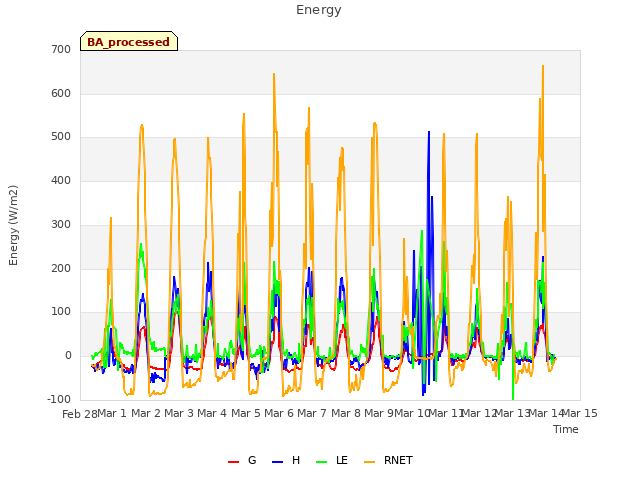Click the Mar 13 axis tick label
The image size is (640, 480).
(x=512, y=413)
